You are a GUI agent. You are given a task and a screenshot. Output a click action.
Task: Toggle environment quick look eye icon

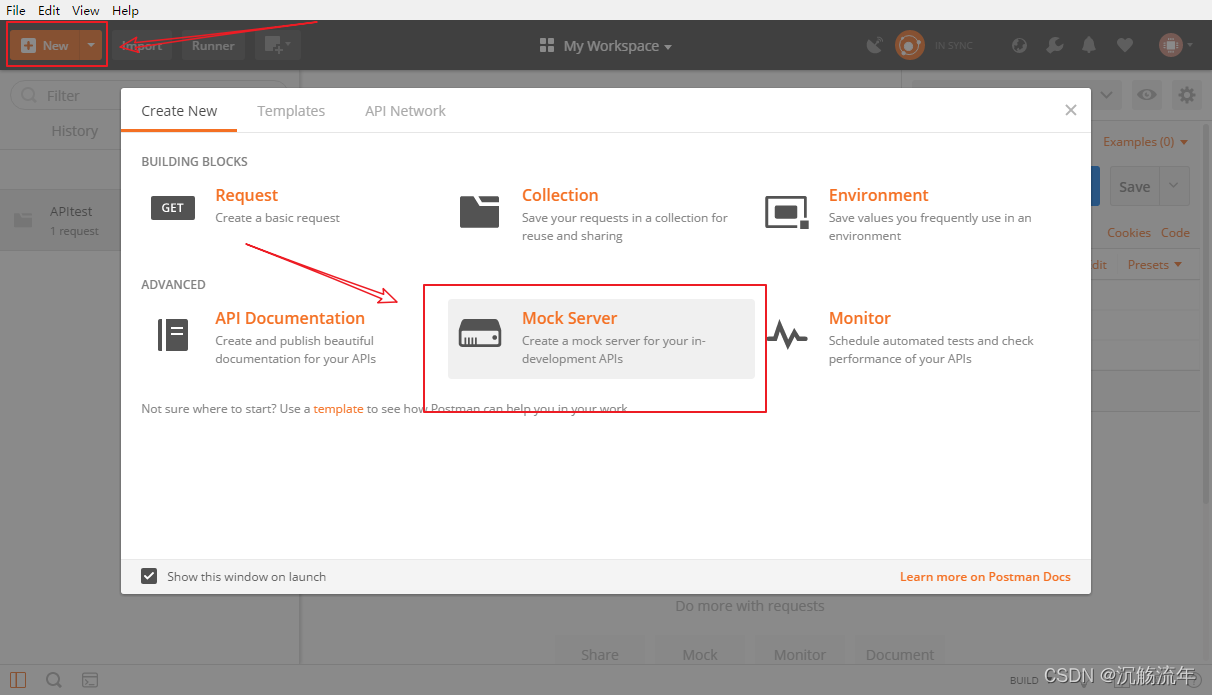click(1147, 95)
